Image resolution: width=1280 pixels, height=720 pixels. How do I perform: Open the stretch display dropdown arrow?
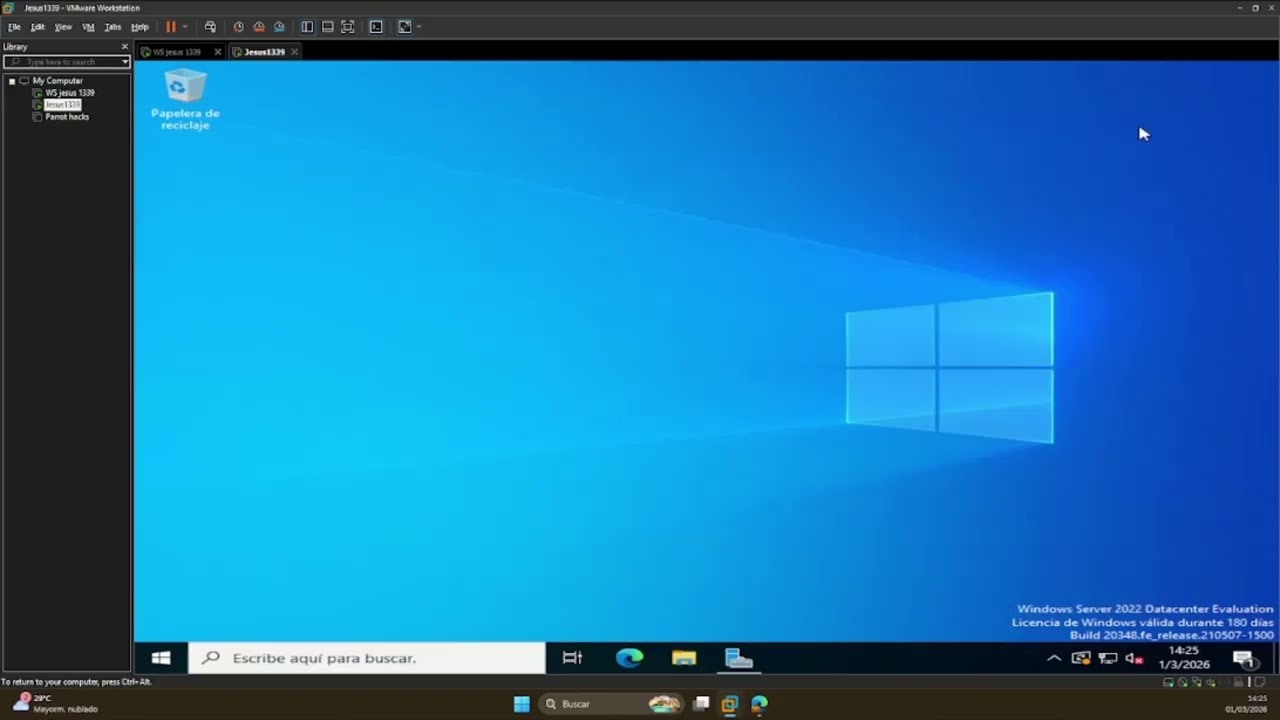click(418, 27)
